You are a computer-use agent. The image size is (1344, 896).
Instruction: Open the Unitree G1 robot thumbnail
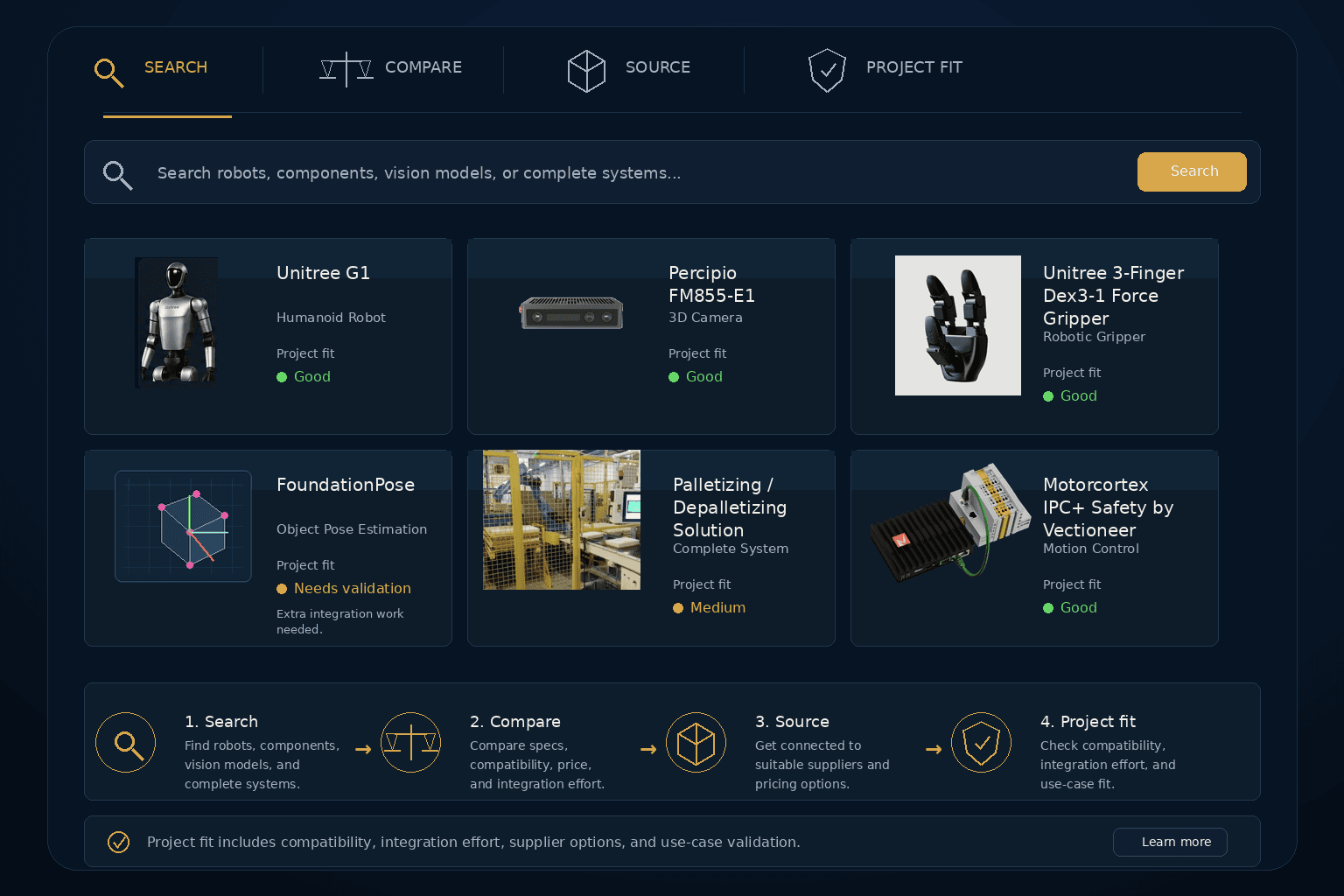pos(178,323)
